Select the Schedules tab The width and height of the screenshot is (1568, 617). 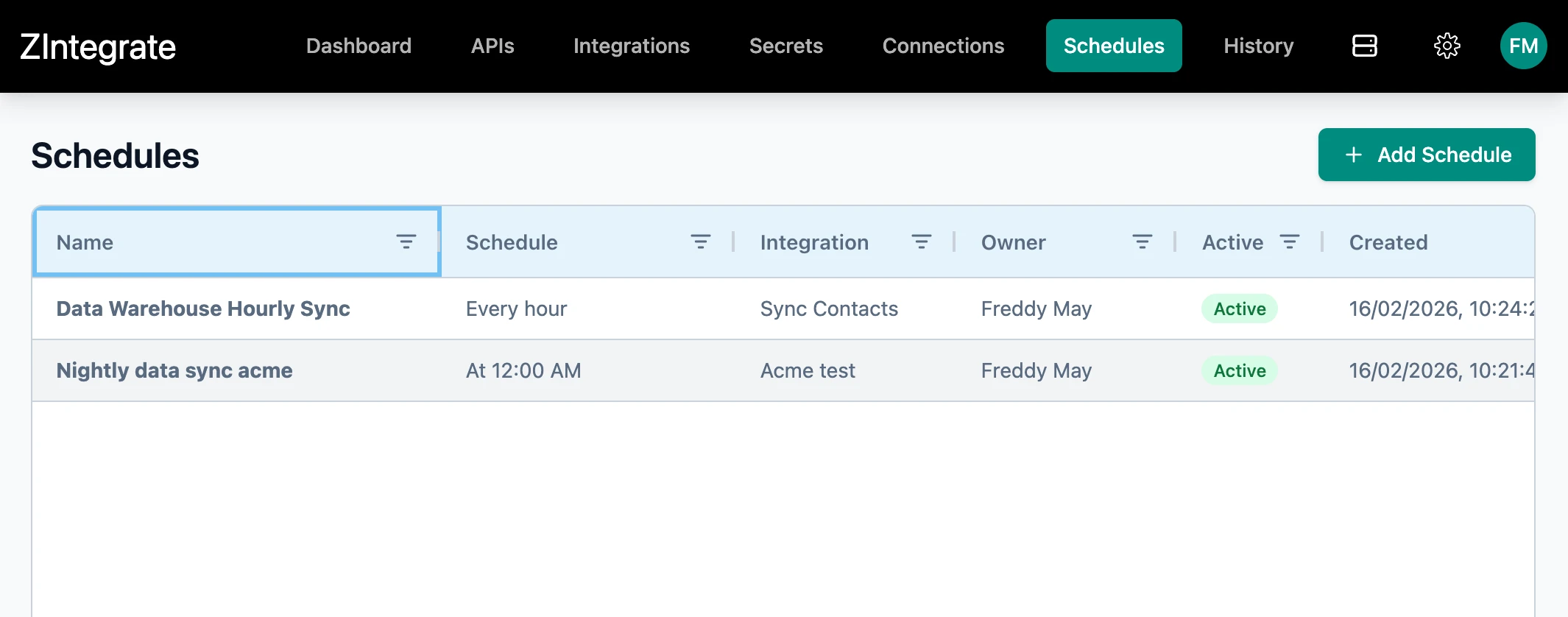coord(1114,46)
